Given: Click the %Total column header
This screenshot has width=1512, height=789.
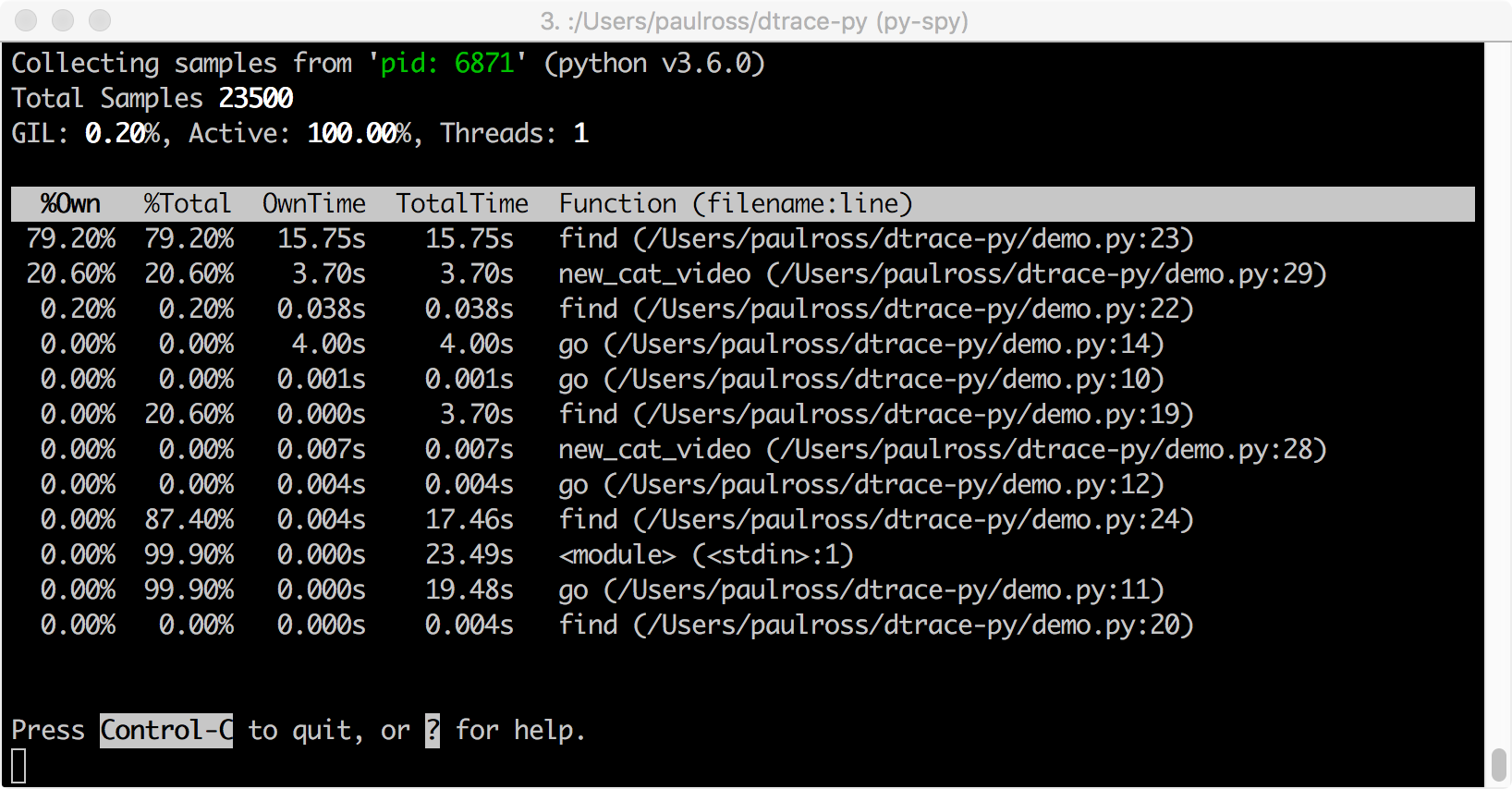Looking at the screenshot, I should [188, 203].
